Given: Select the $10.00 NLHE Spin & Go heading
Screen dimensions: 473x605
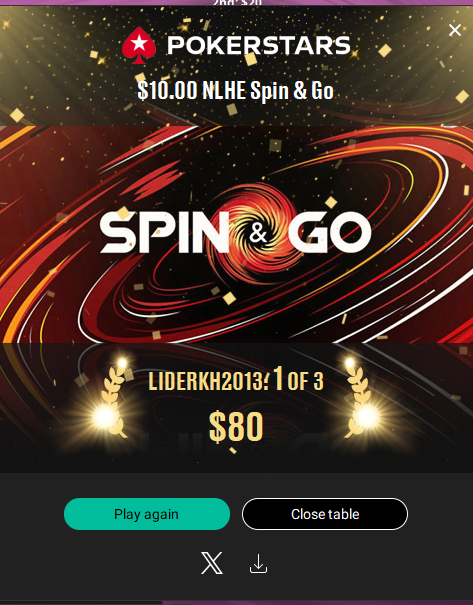Looking at the screenshot, I should tap(235, 91).
